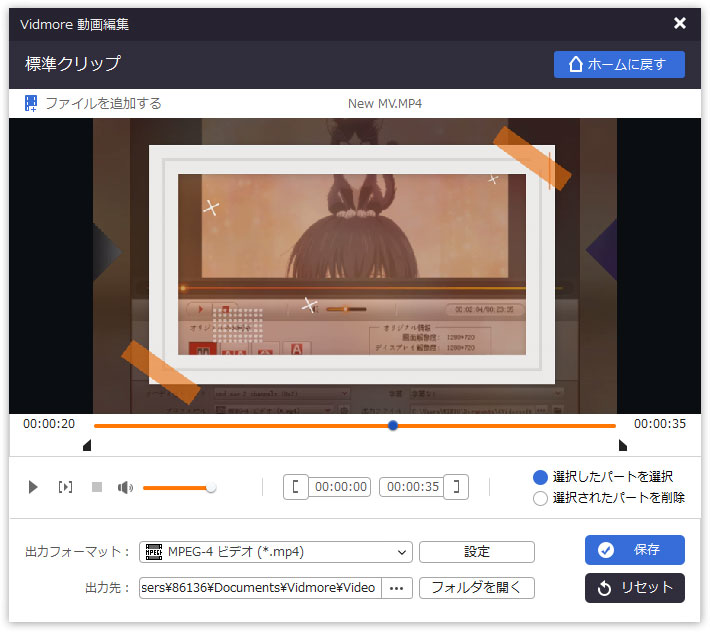Viewport: 710px width, 632px height.
Task: Open the output format dropdown
Action: click(276, 552)
